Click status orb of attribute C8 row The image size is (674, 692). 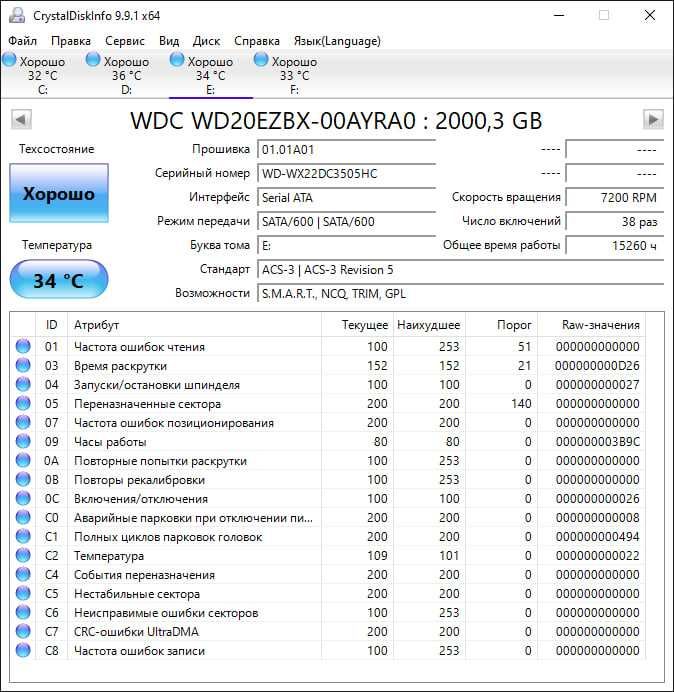[23, 650]
